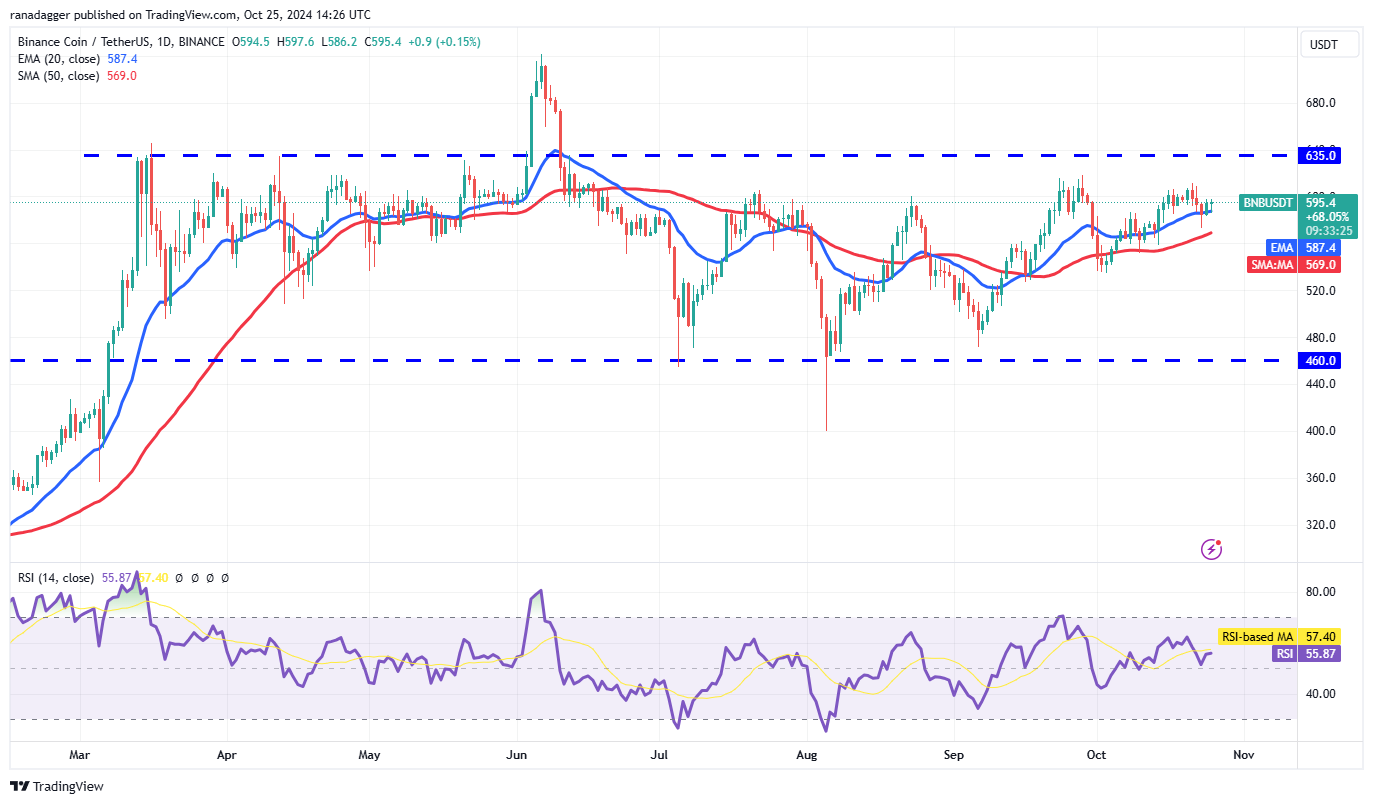Click the Jun label on the time axis
Image resolution: width=1373 pixels, height=804 pixels.
tap(517, 755)
